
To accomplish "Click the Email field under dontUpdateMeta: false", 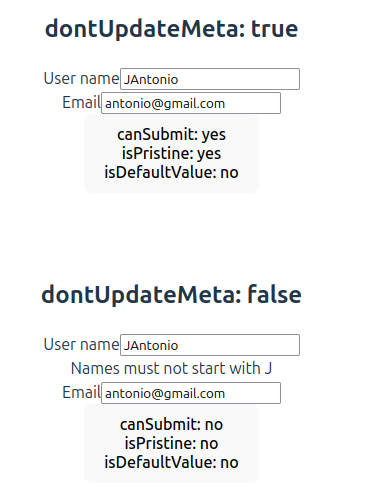I will tap(191, 393).
